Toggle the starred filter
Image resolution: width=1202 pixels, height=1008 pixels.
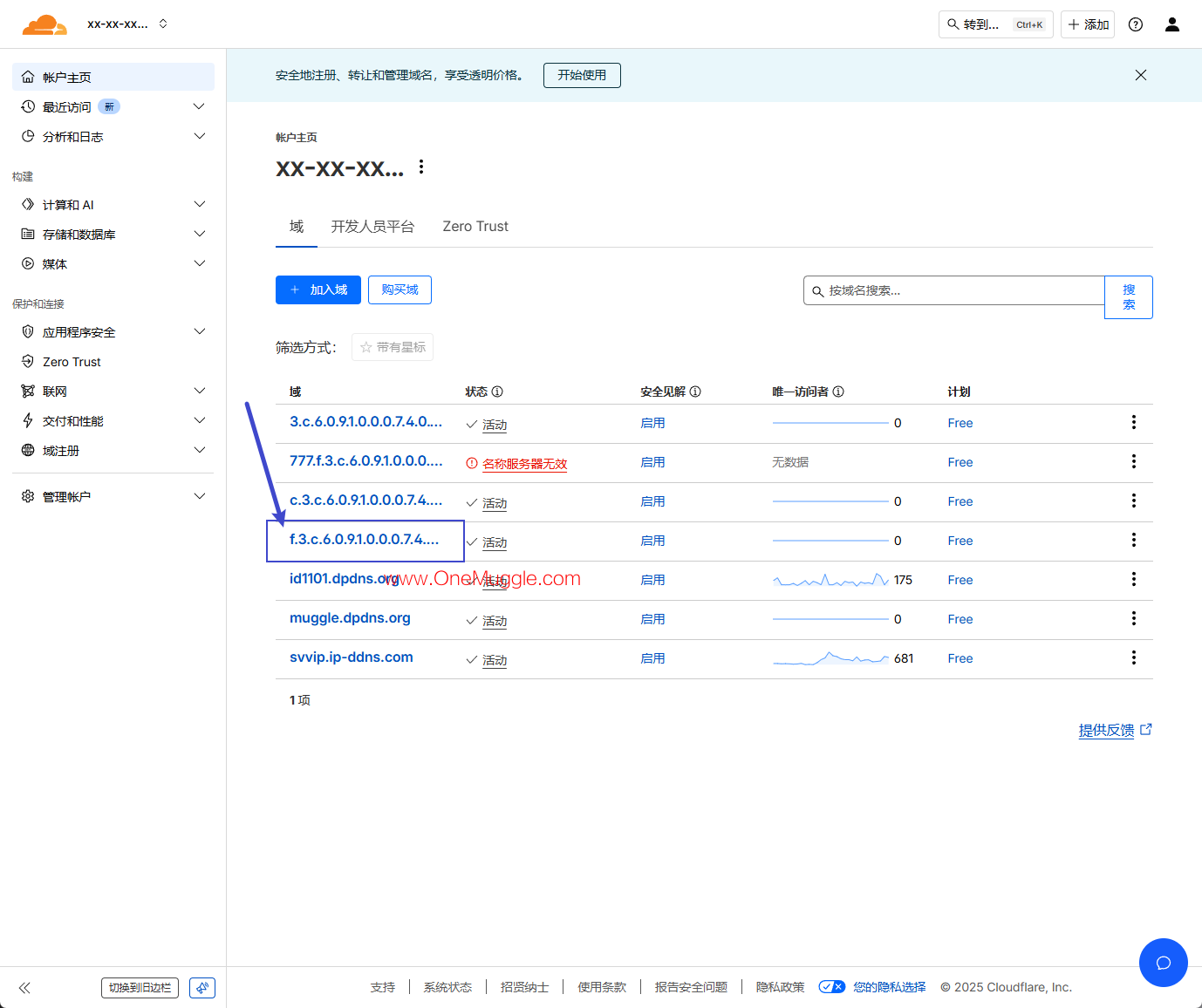pos(393,347)
